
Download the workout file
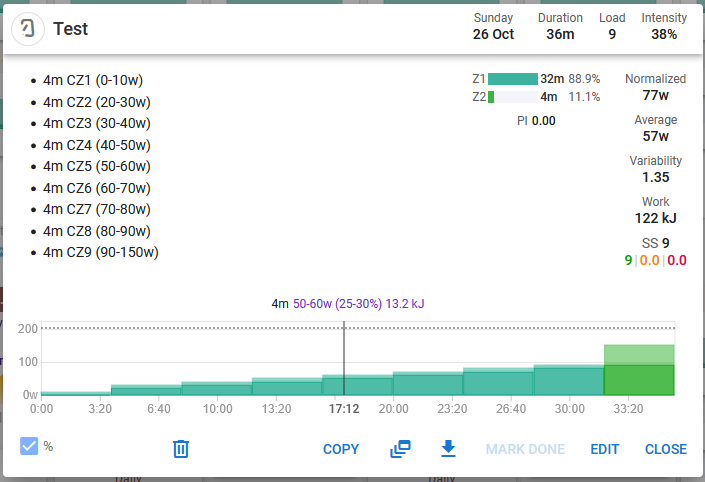click(x=448, y=449)
